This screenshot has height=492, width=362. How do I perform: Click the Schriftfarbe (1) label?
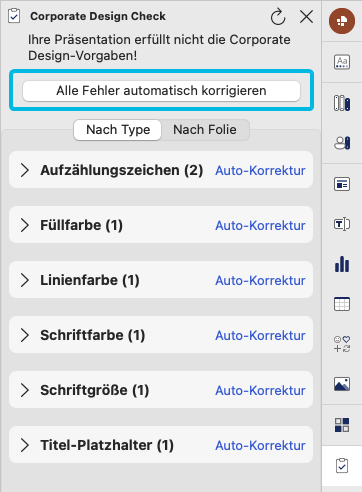[x=93, y=335]
